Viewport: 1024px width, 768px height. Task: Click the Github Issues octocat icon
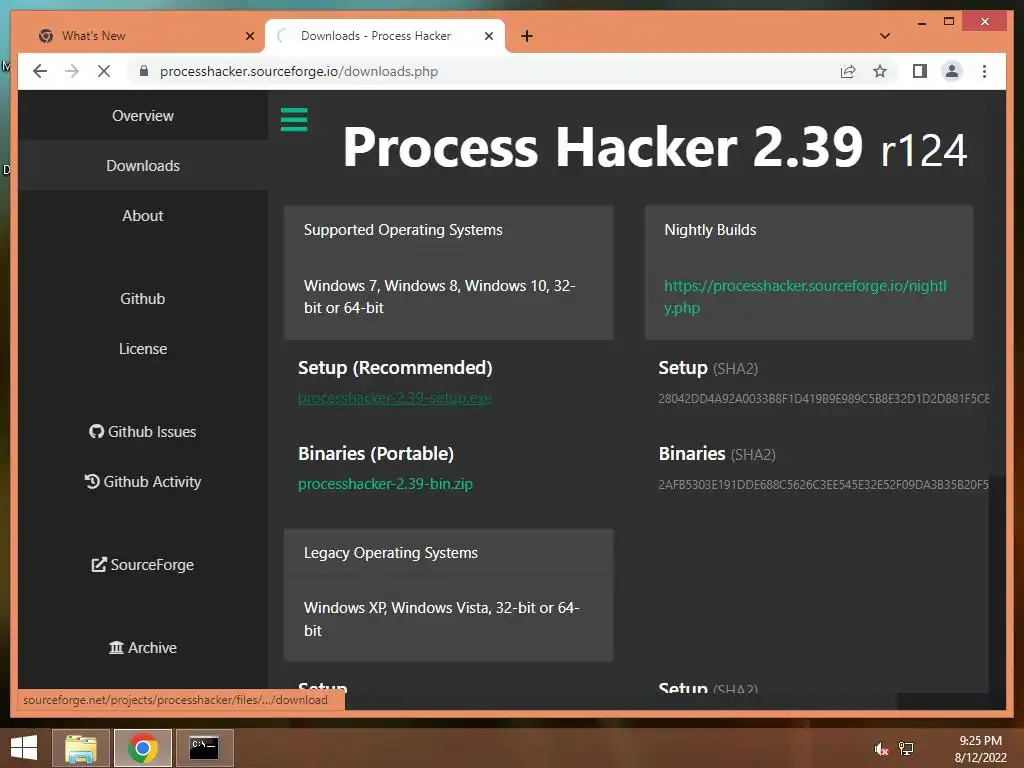point(97,432)
